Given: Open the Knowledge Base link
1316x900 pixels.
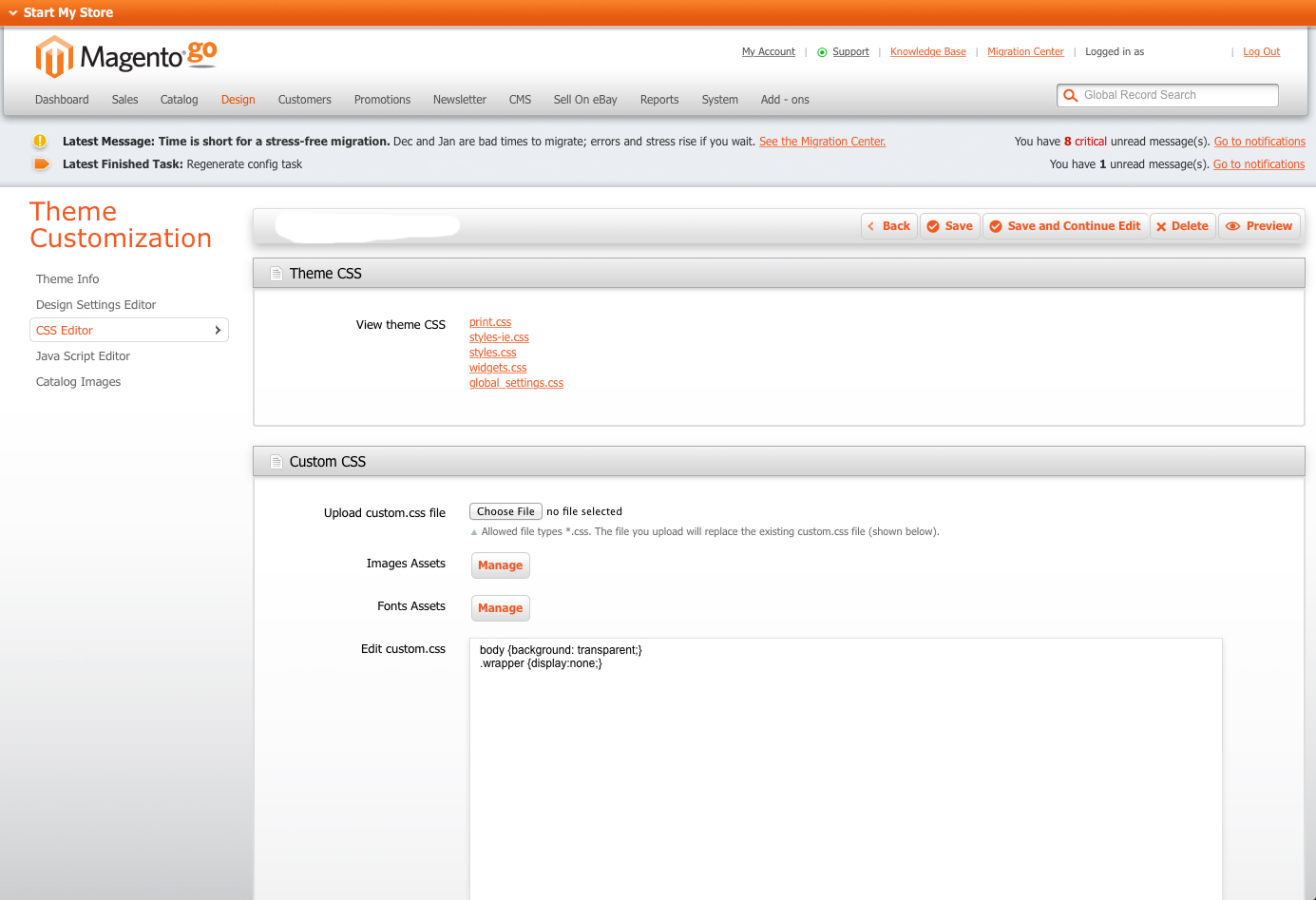Looking at the screenshot, I should (928, 52).
